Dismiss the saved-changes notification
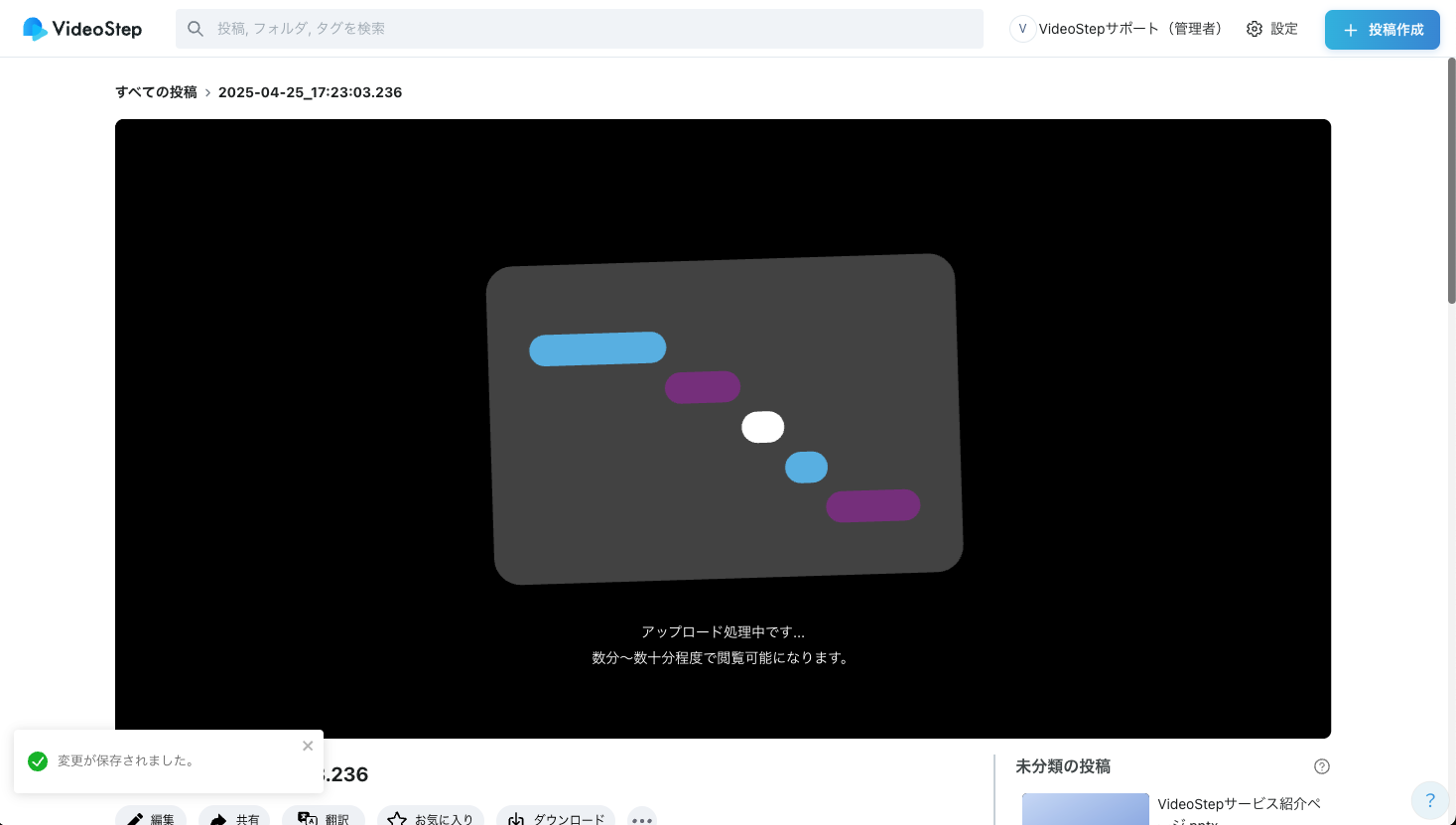1456x825 pixels. tap(308, 746)
